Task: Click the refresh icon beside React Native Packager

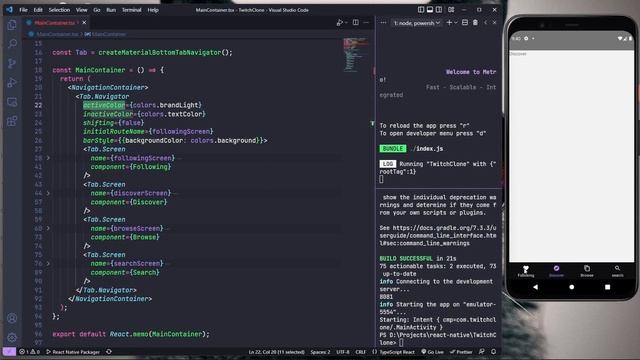Action: pos(109,351)
